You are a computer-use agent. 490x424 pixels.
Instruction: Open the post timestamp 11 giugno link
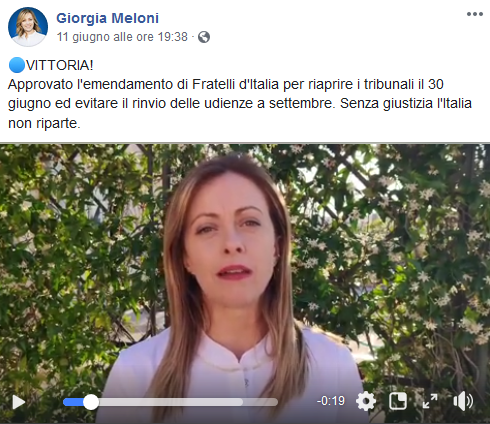coord(122,37)
